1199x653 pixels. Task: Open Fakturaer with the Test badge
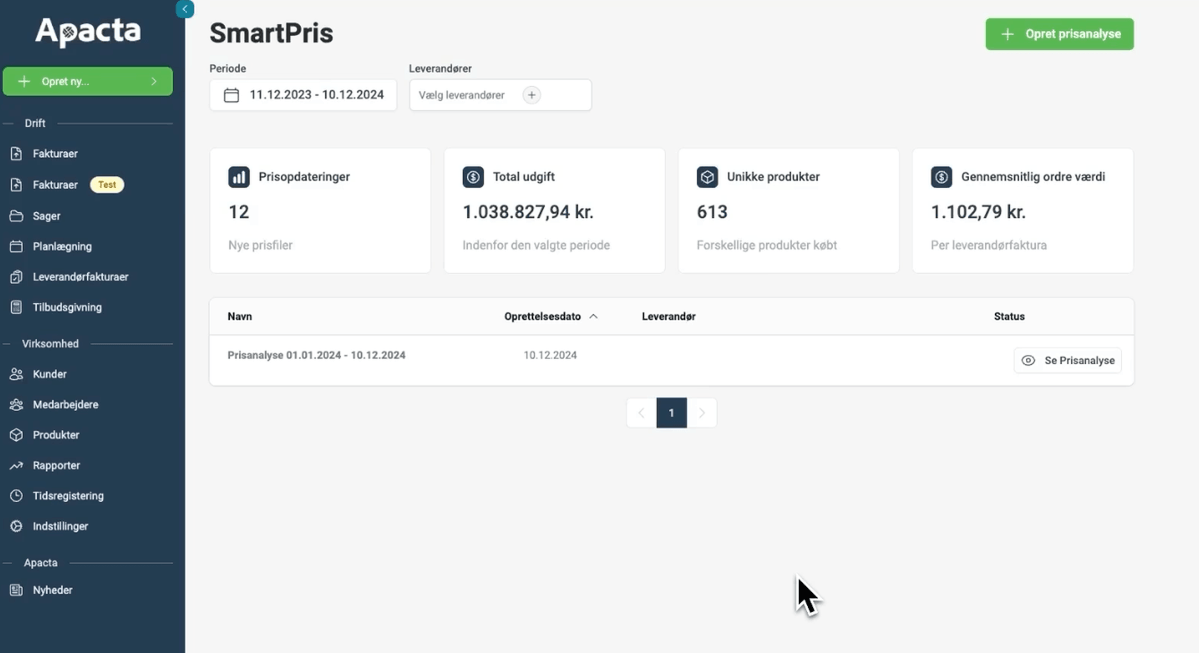pos(56,185)
